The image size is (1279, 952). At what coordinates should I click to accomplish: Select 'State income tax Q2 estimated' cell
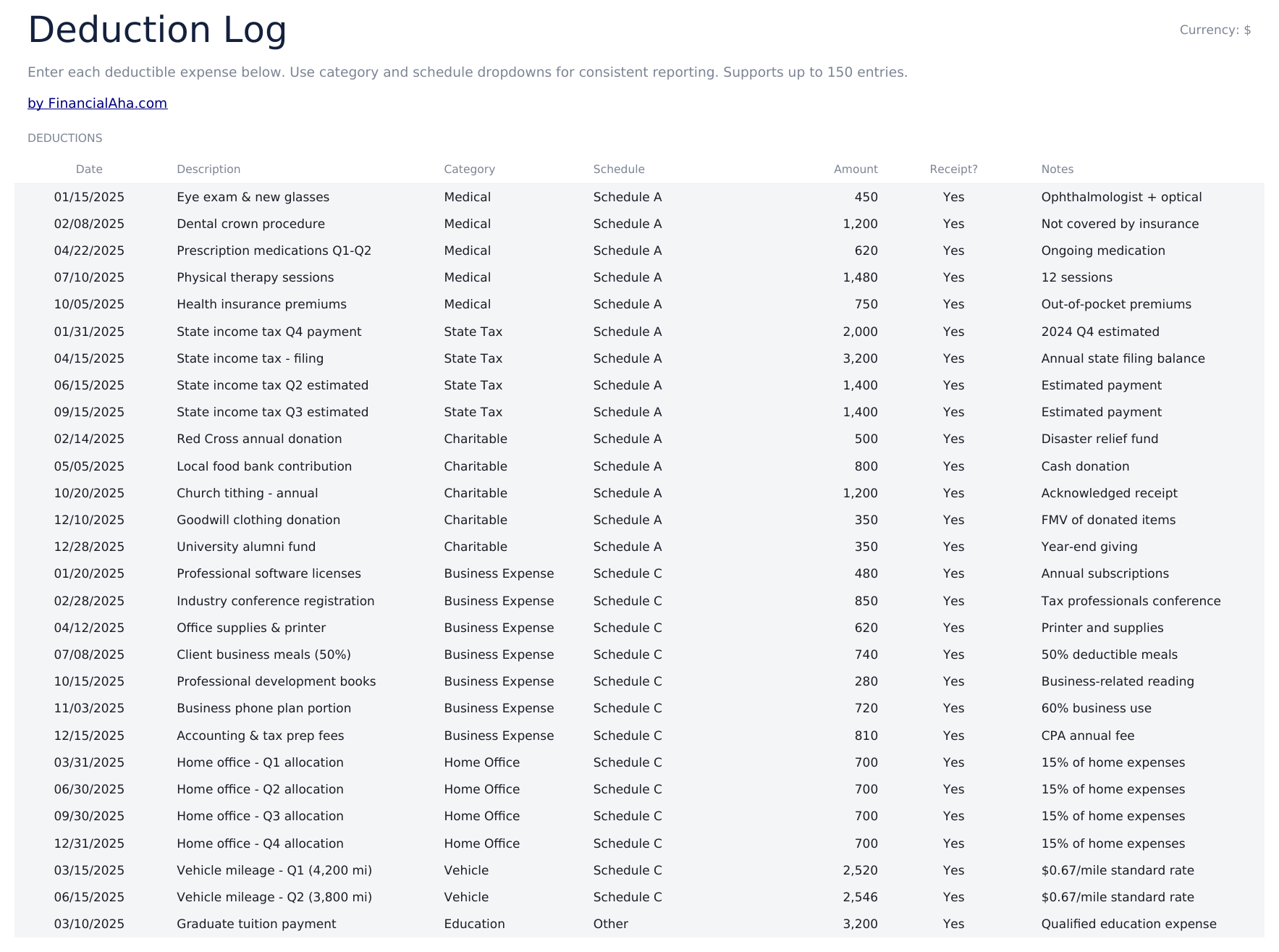coord(272,385)
